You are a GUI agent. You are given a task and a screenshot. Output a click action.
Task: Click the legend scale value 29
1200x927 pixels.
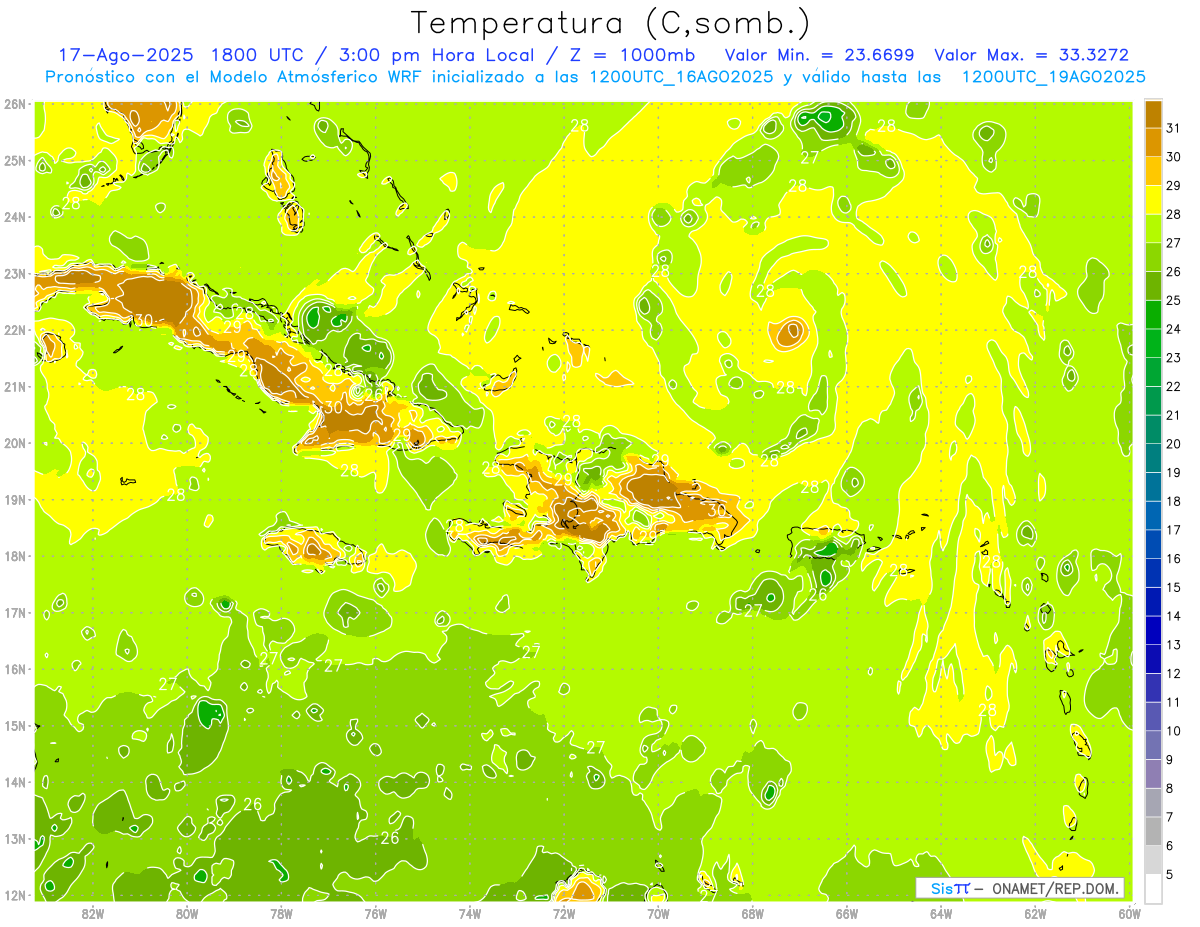click(x=1174, y=185)
